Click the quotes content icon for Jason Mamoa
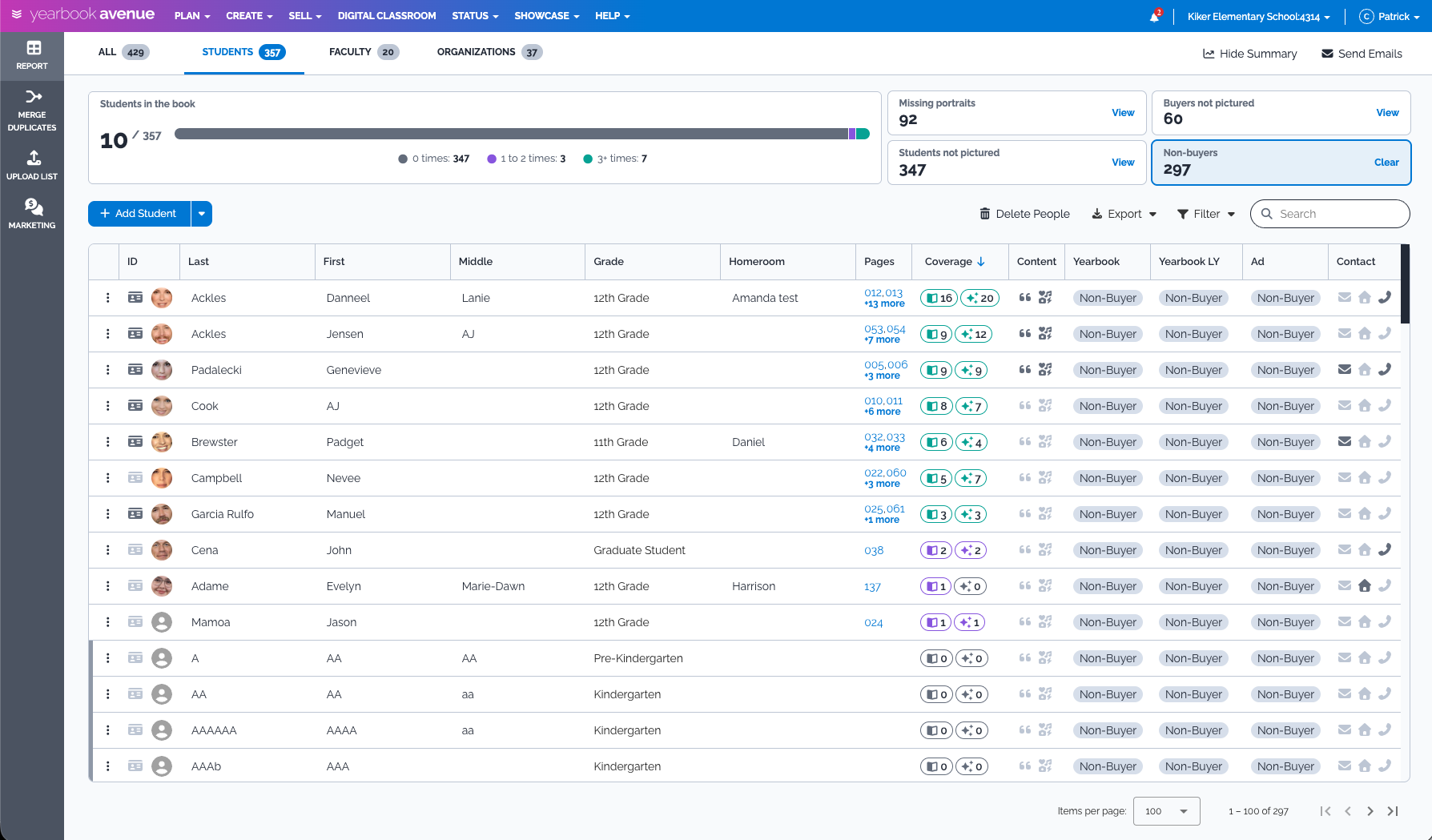This screenshot has width=1432, height=840. click(x=1025, y=621)
